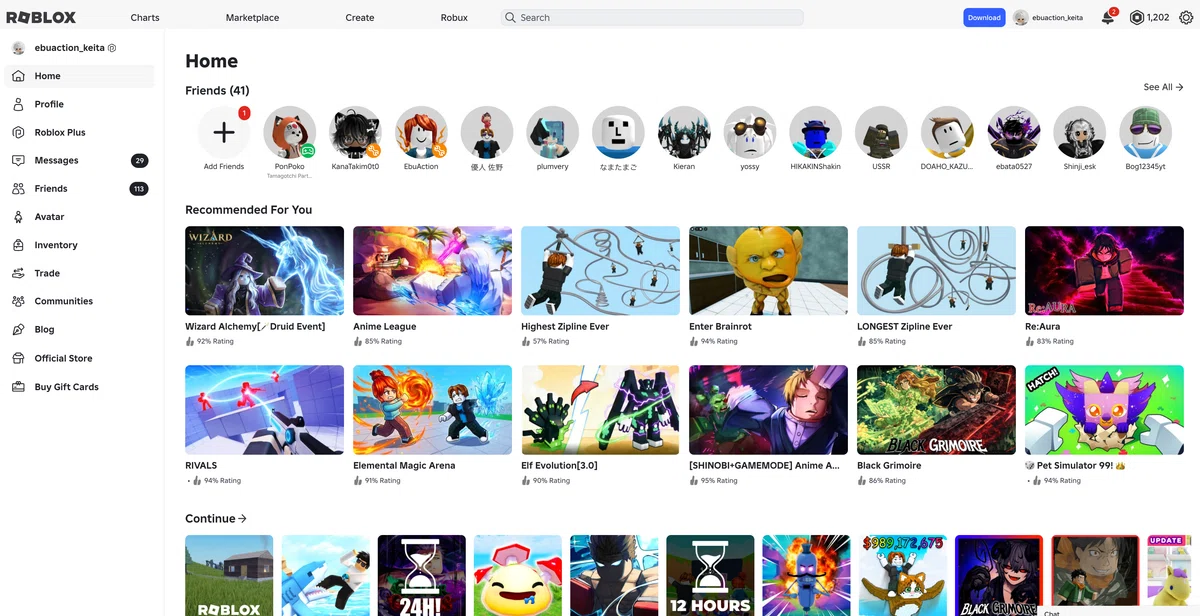Select Inventory in the sidebar
The height and width of the screenshot is (616, 1200).
[x=79, y=245]
